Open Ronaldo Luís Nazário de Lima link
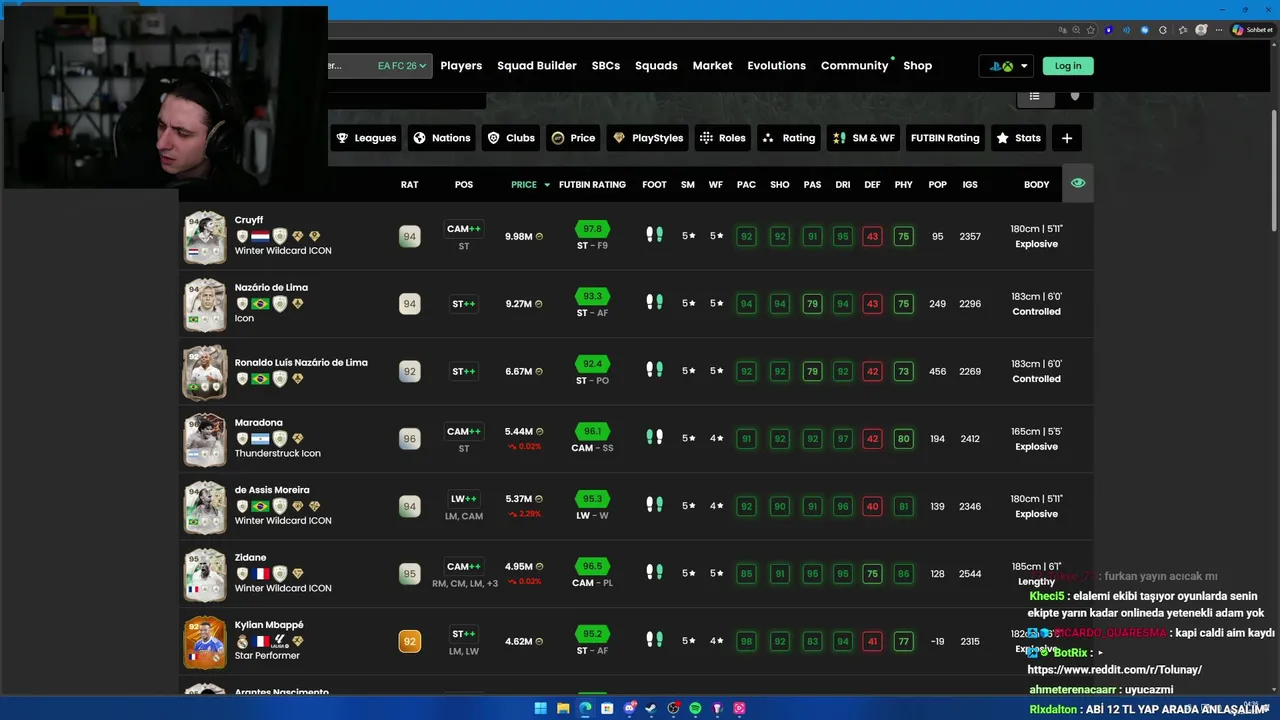 pos(301,362)
